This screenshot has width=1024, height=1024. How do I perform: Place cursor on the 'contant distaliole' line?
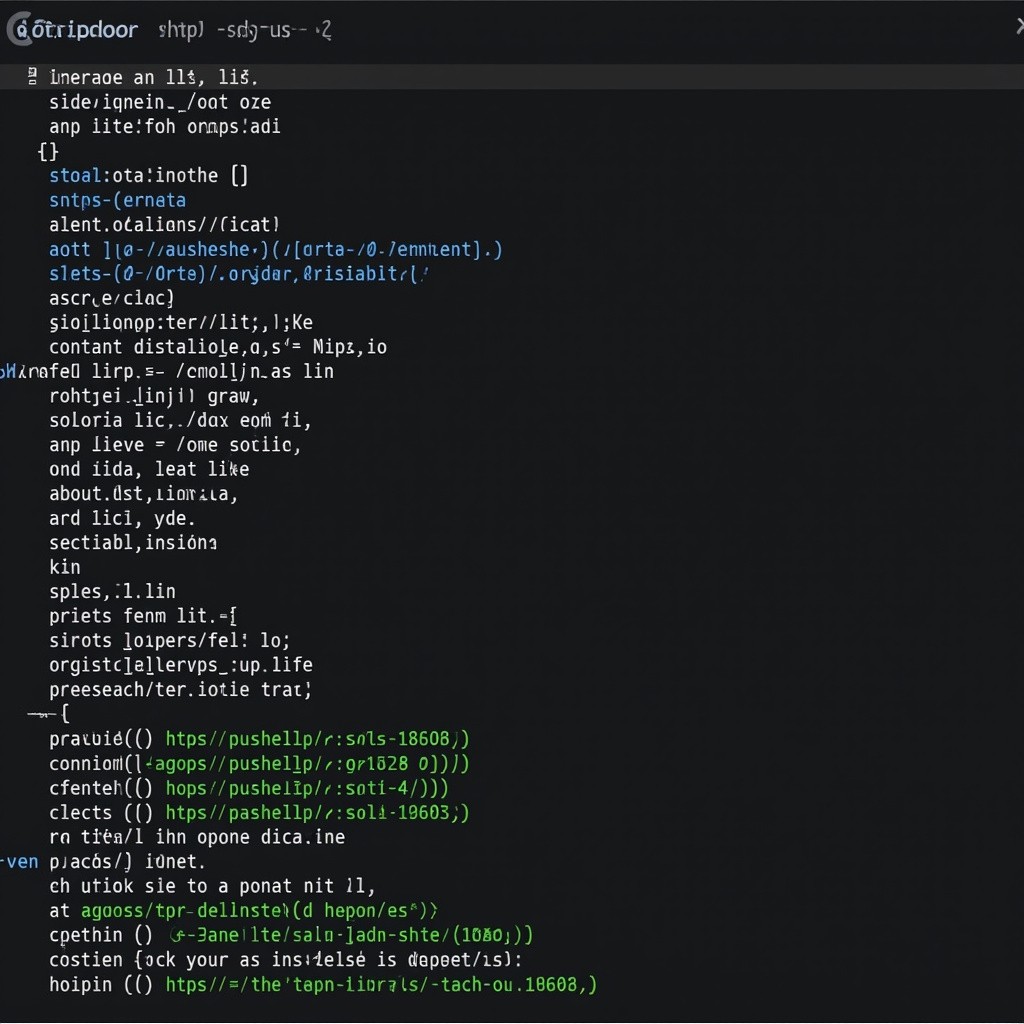click(217, 347)
